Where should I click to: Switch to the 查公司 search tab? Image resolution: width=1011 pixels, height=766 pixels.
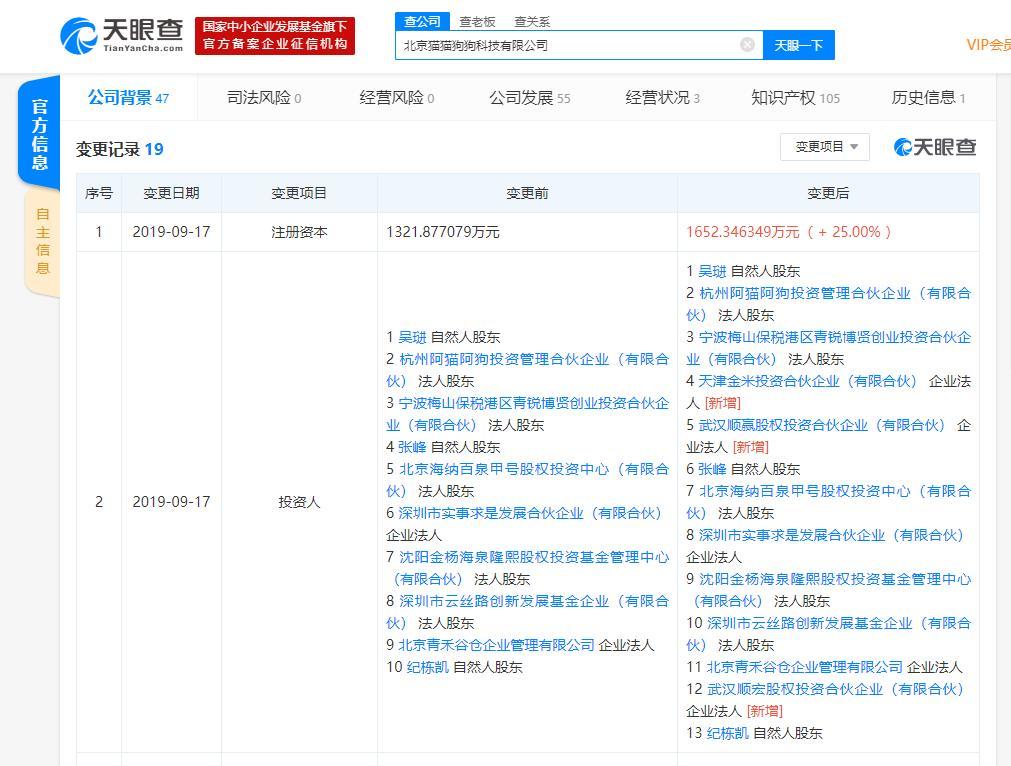click(422, 22)
